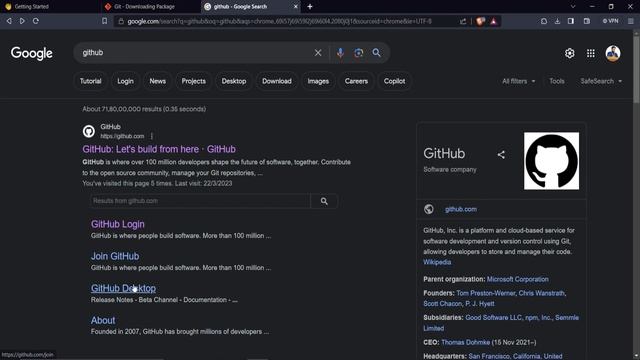Toggle the browser sidebar panel icon
Screen dimensions: 640x360
571,21
